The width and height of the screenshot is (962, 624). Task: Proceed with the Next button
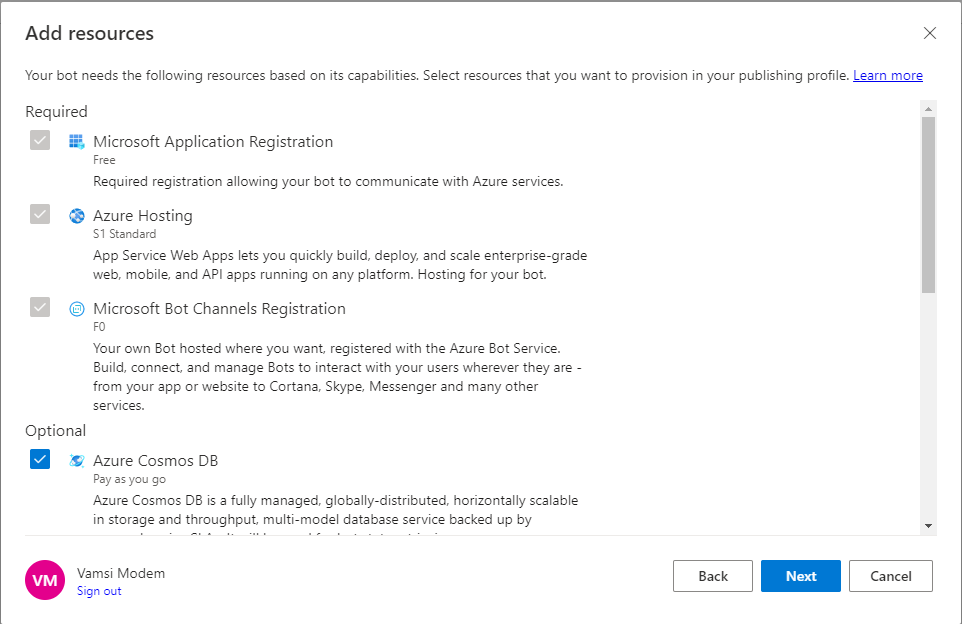tap(801, 576)
